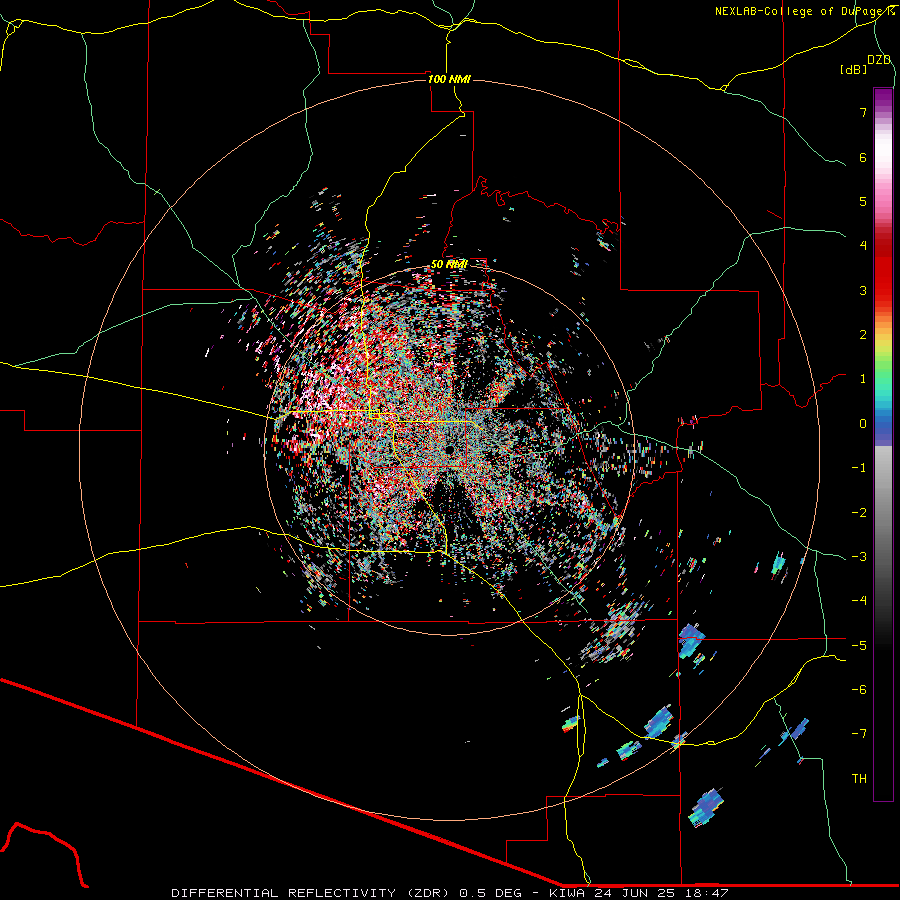Click the ZDR color scale bar

(883, 444)
